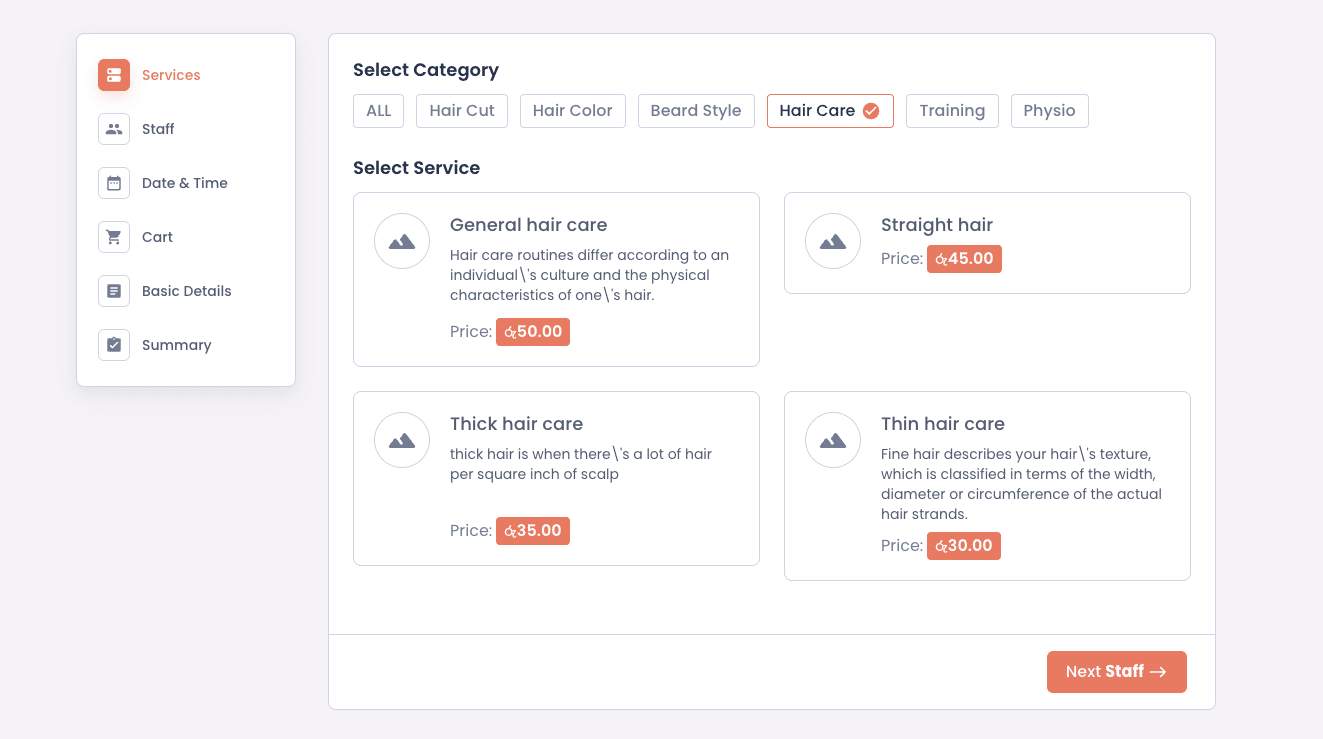
Task: Click the 30.00 price badge
Action: click(964, 546)
